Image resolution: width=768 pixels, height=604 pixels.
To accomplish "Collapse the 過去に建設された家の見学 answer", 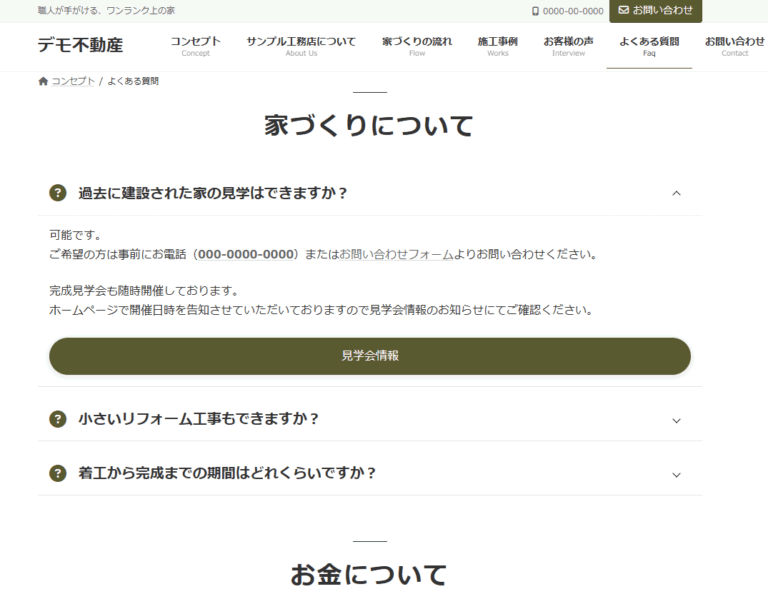I will click(676, 193).
